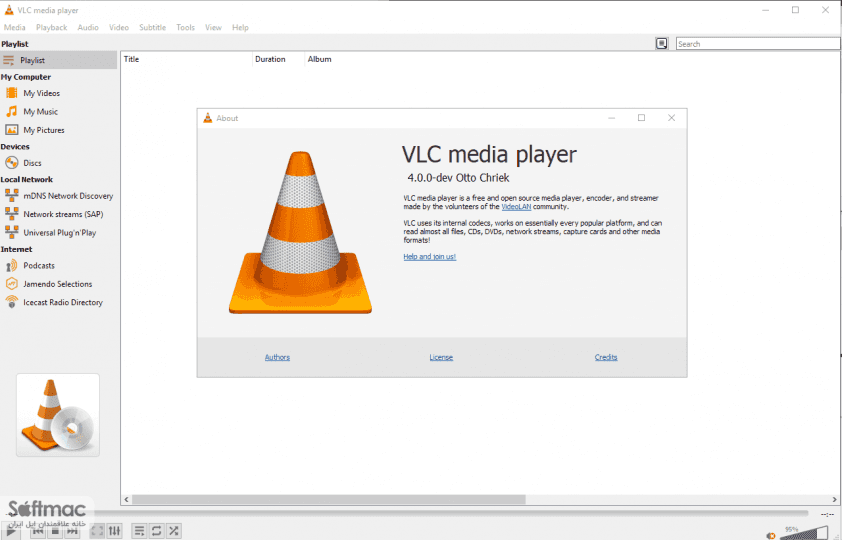Open the Media menu
Screen dimensions: 842x540
[14, 27]
